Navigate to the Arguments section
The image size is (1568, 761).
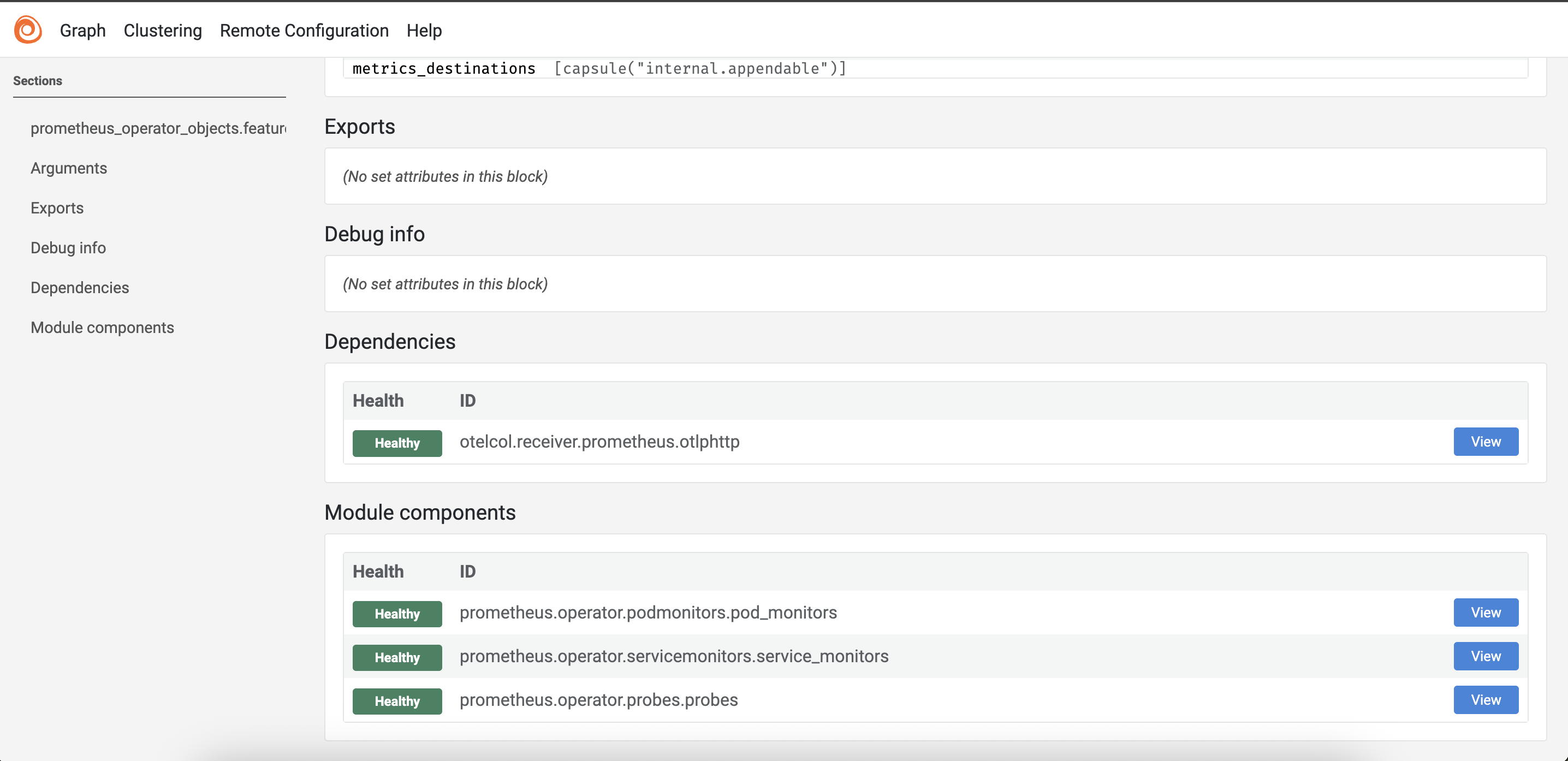coord(68,168)
